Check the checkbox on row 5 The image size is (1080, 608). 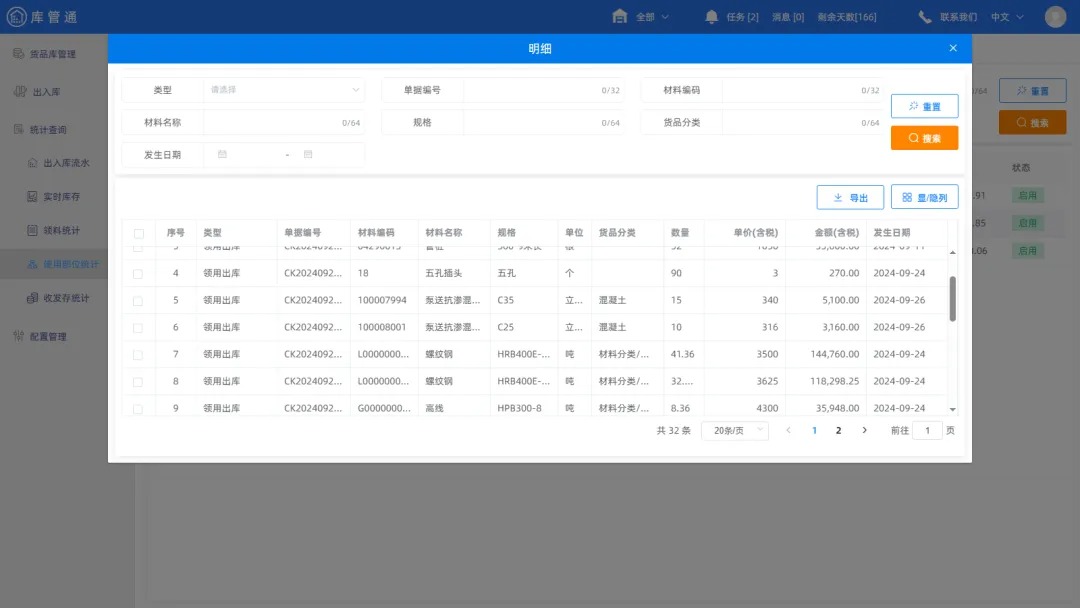coord(139,300)
